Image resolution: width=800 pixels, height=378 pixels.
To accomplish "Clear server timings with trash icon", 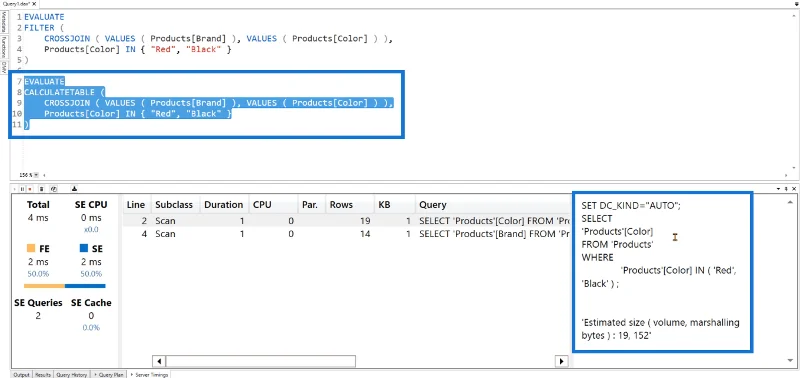I will (x=41, y=189).
